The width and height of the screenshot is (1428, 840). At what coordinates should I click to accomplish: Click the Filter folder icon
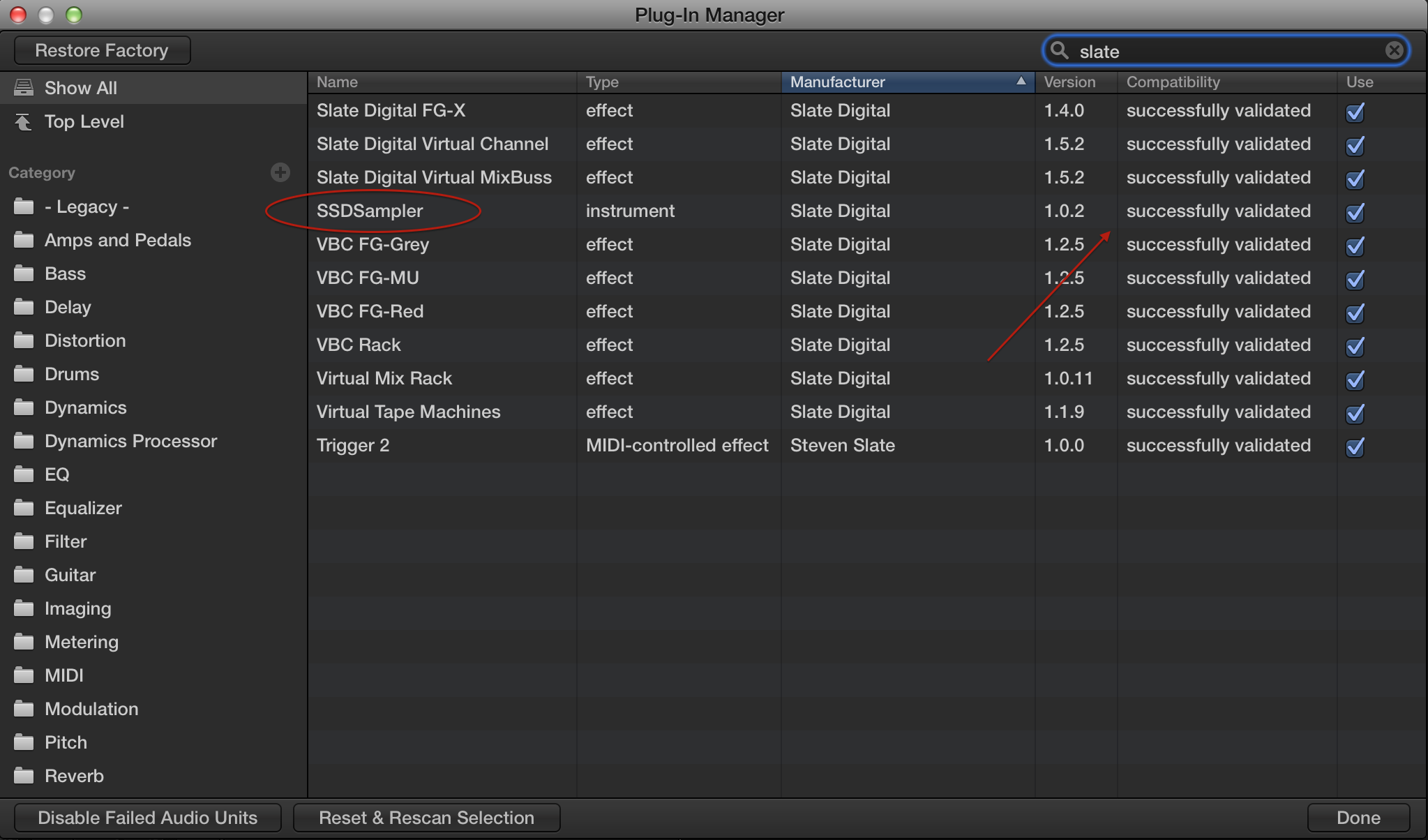tap(24, 541)
